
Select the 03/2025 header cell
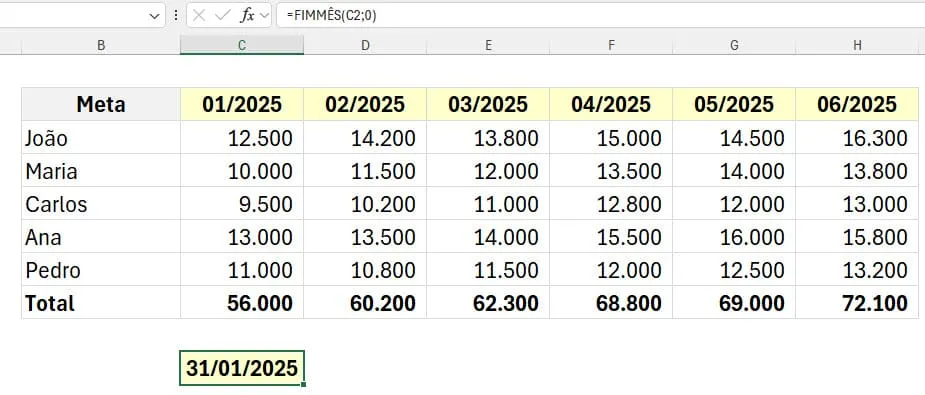(x=488, y=104)
